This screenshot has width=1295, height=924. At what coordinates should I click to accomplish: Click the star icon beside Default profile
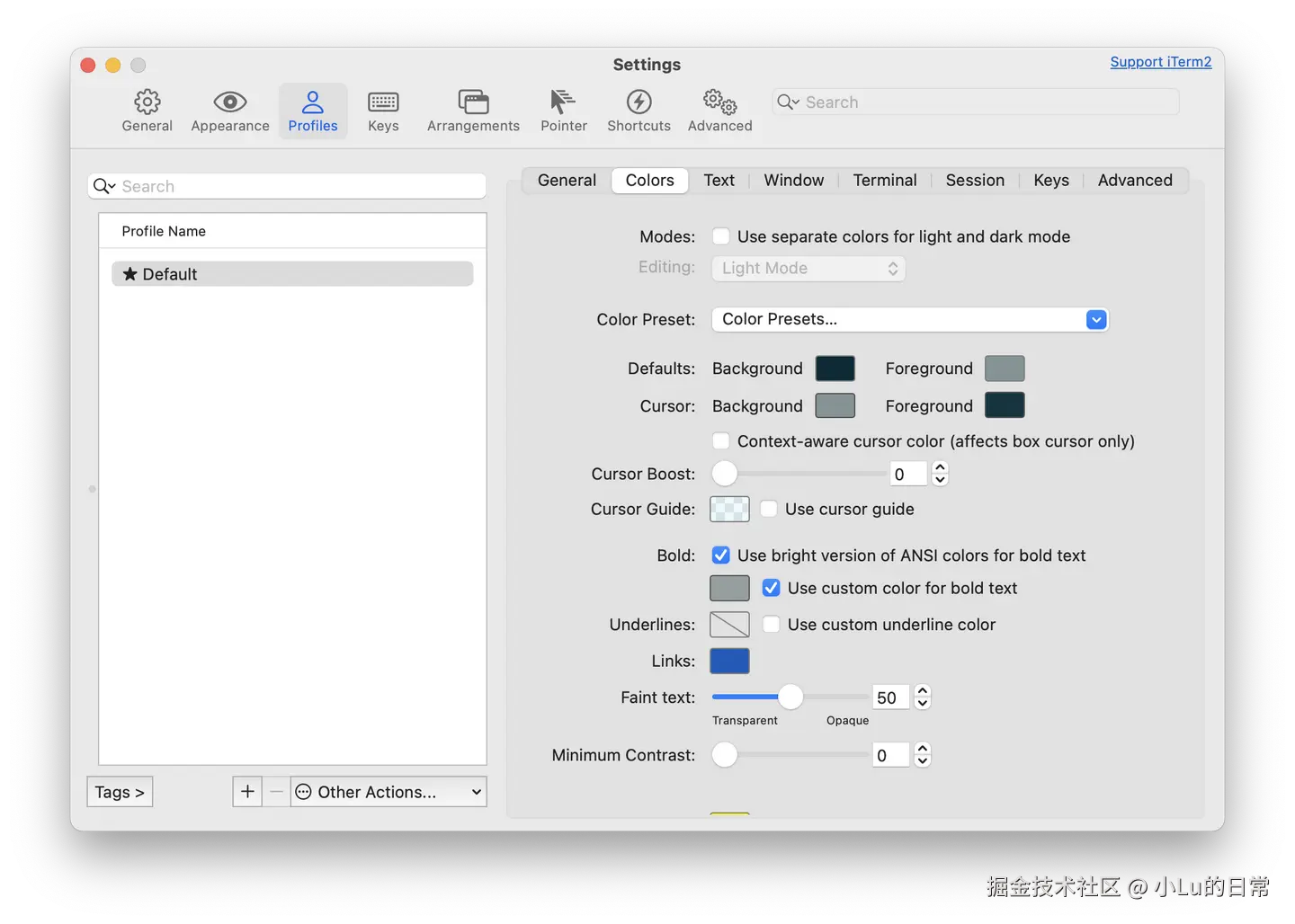[130, 274]
